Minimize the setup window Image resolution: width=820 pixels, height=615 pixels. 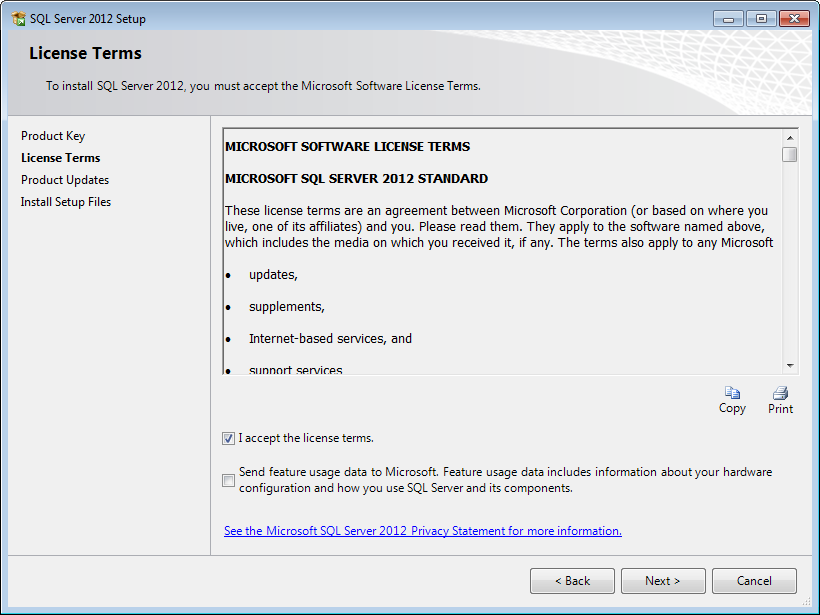[728, 19]
